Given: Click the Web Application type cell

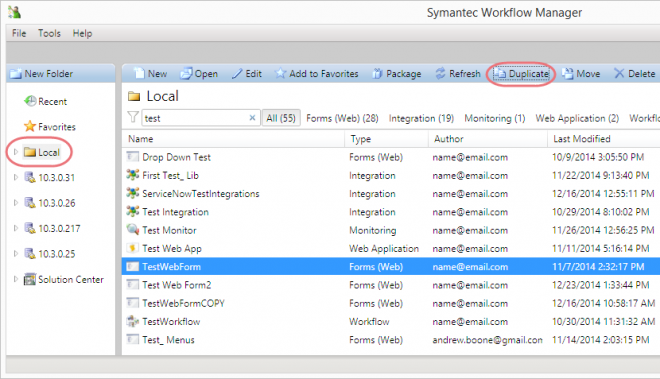Looking at the screenshot, I should click(x=384, y=248).
